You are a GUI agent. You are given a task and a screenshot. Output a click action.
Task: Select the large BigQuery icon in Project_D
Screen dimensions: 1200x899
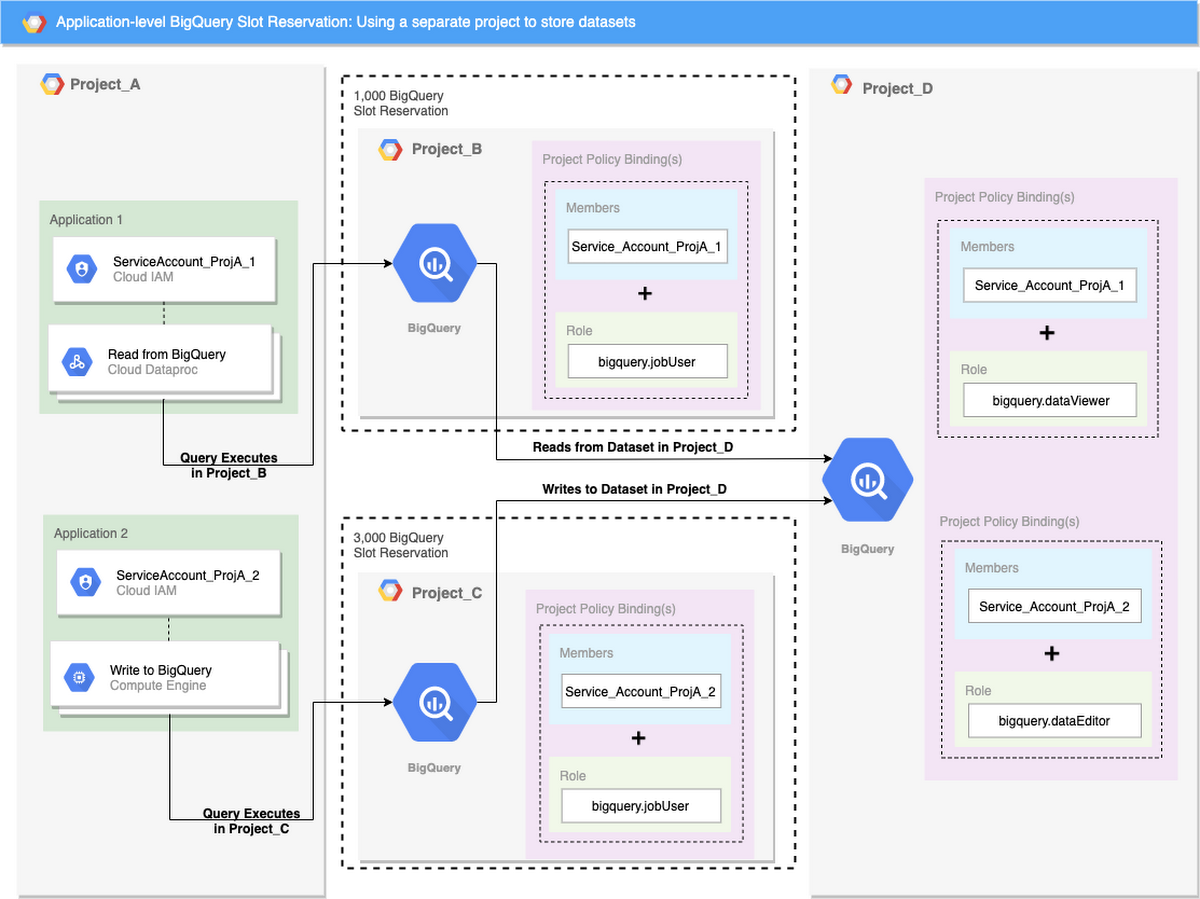point(868,481)
